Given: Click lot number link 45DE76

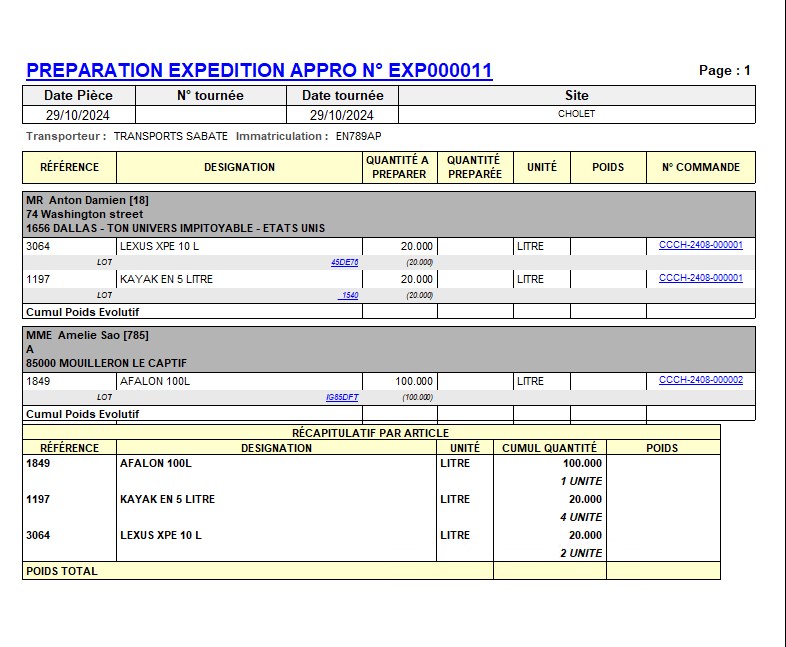Looking at the screenshot, I should (344, 263).
